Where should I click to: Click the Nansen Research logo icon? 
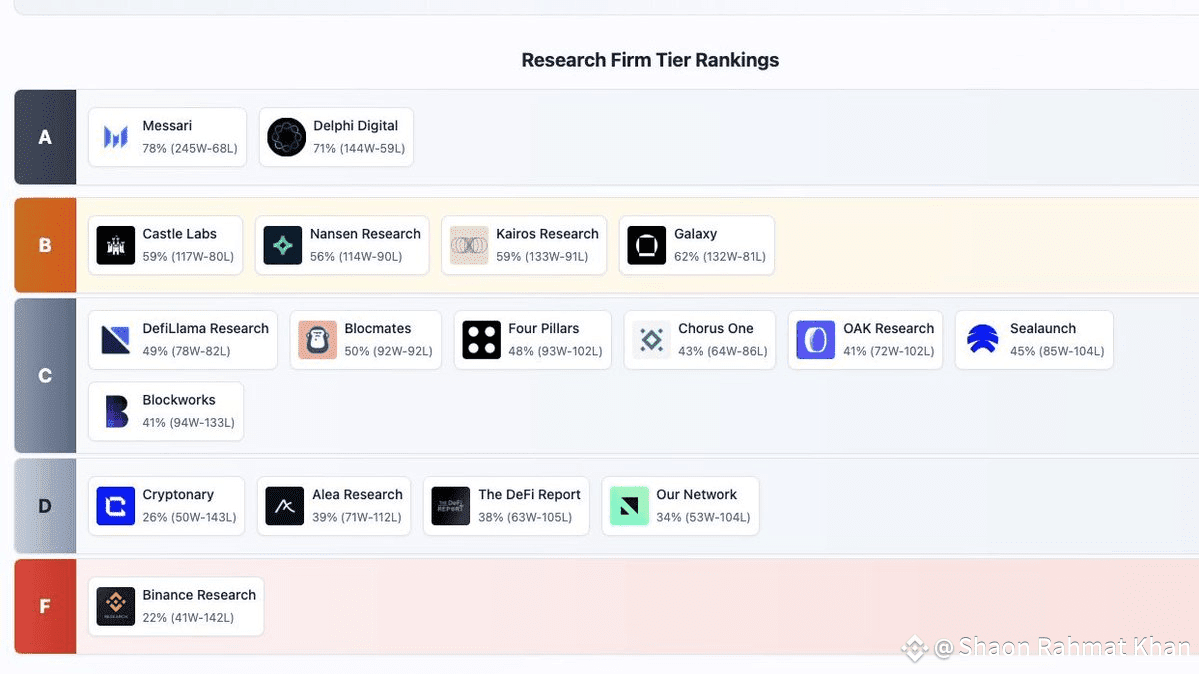(283, 246)
